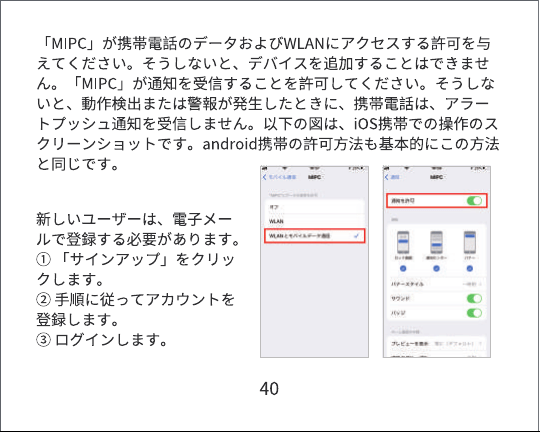
Task: Tap the back chevron labeled モバイル通信
Action: coord(279,177)
